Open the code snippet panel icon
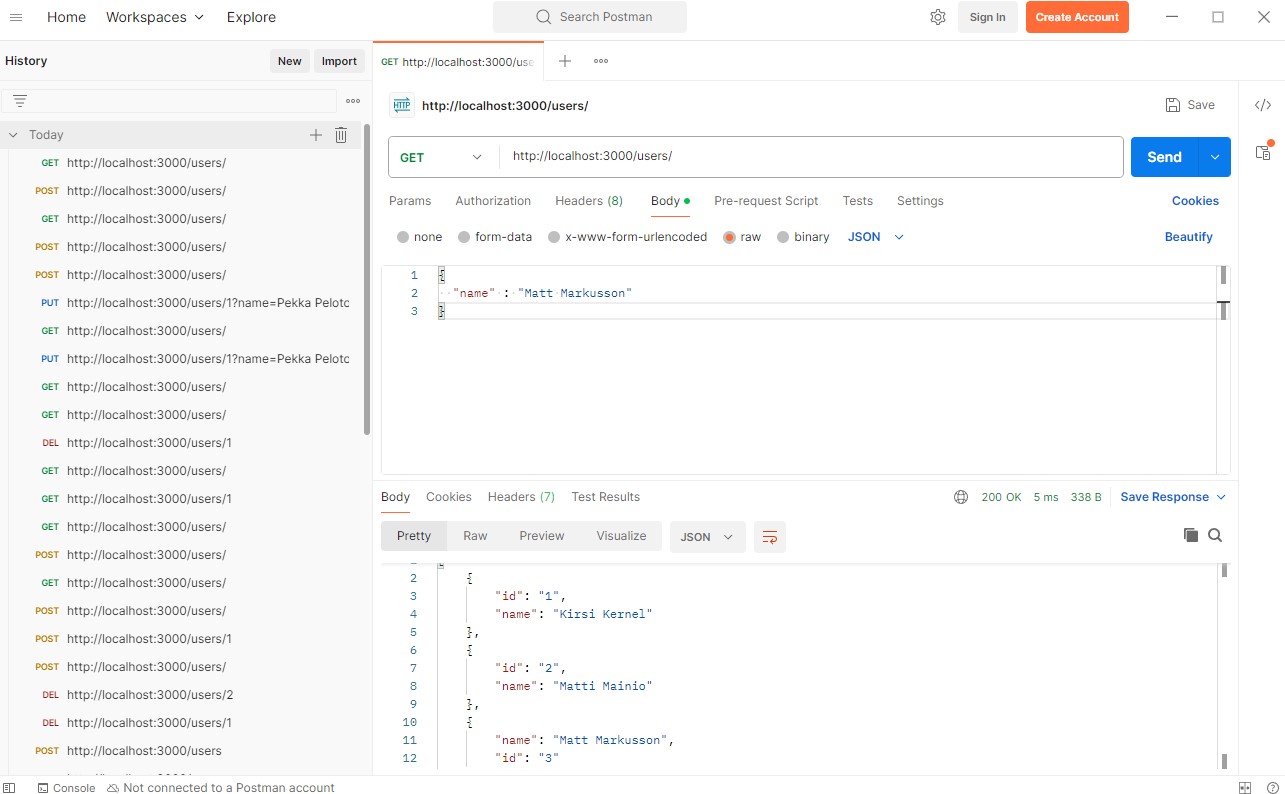 point(1263,105)
